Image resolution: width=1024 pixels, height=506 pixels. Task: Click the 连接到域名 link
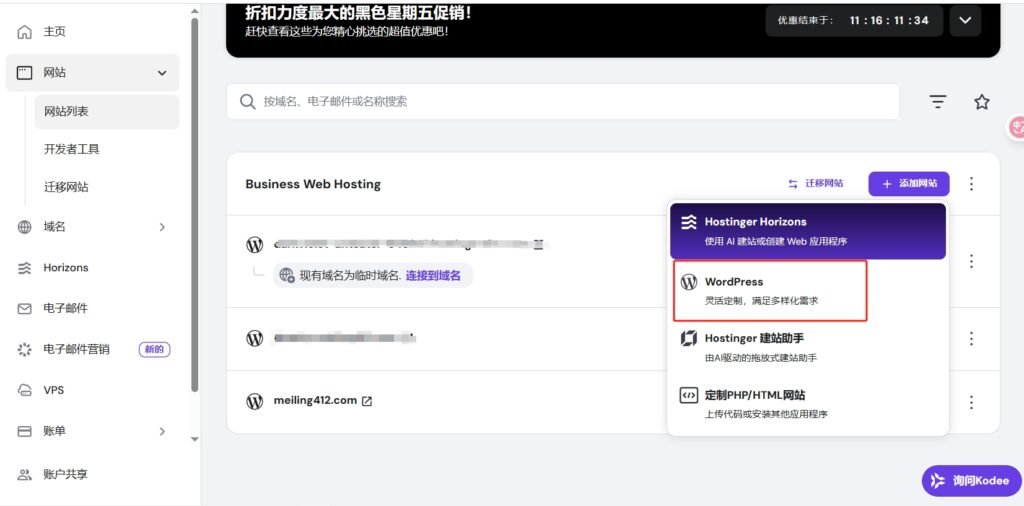[x=433, y=275]
